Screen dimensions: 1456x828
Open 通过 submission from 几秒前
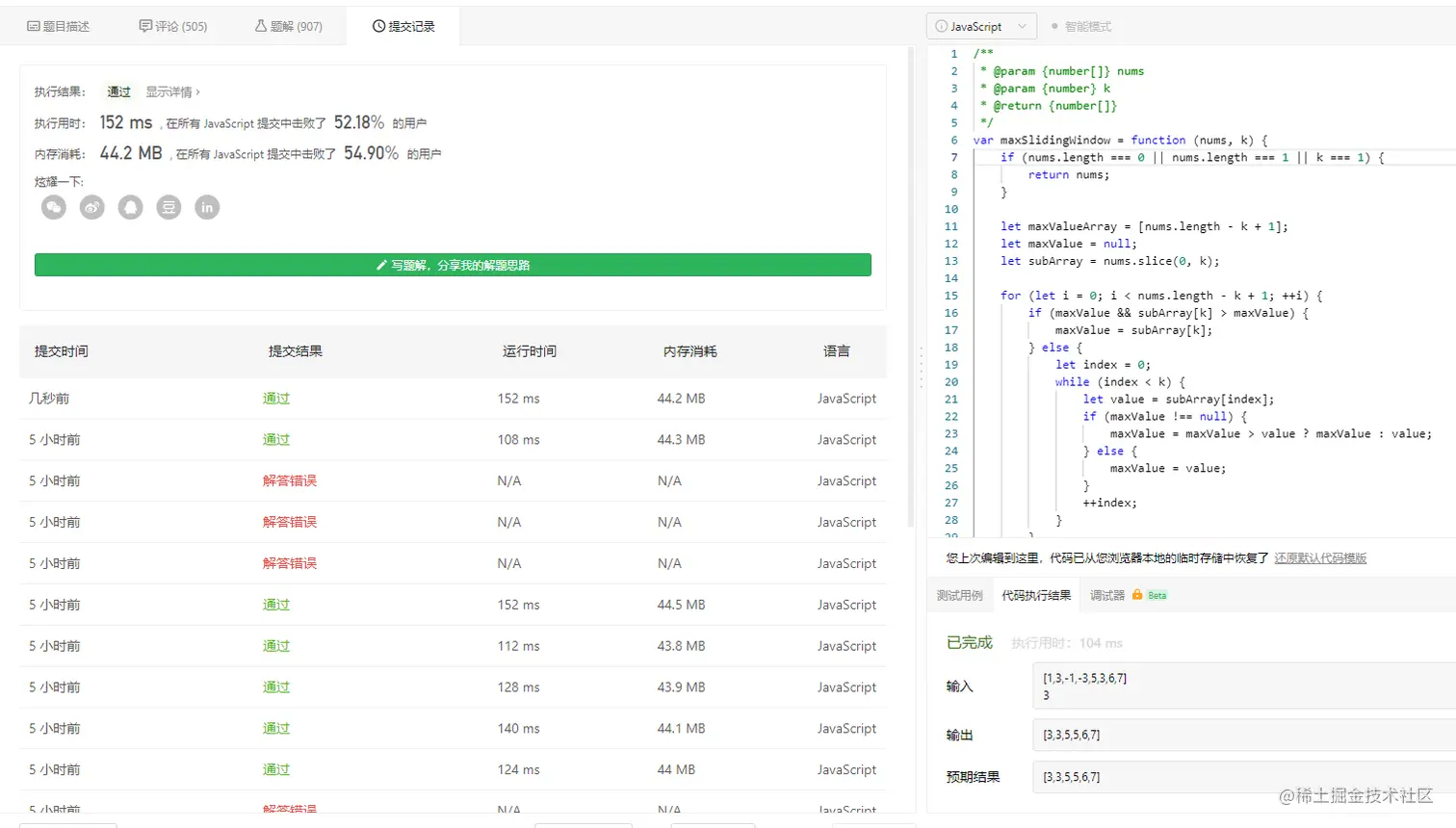(276, 399)
